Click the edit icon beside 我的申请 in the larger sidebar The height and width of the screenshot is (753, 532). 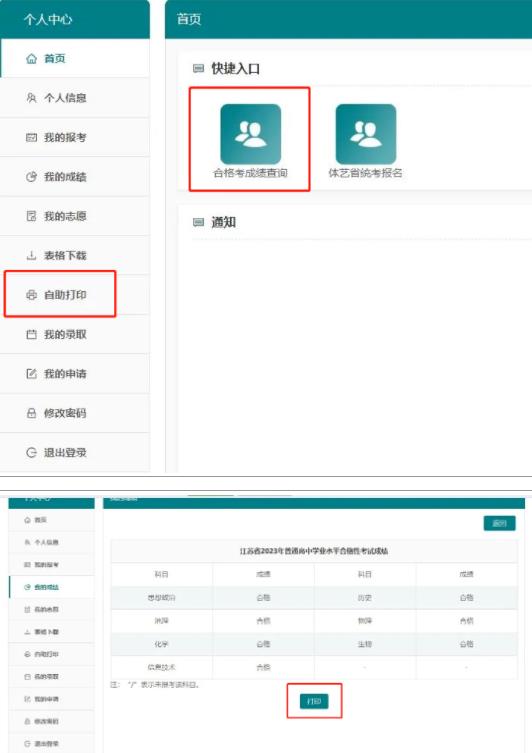[x=31, y=374]
